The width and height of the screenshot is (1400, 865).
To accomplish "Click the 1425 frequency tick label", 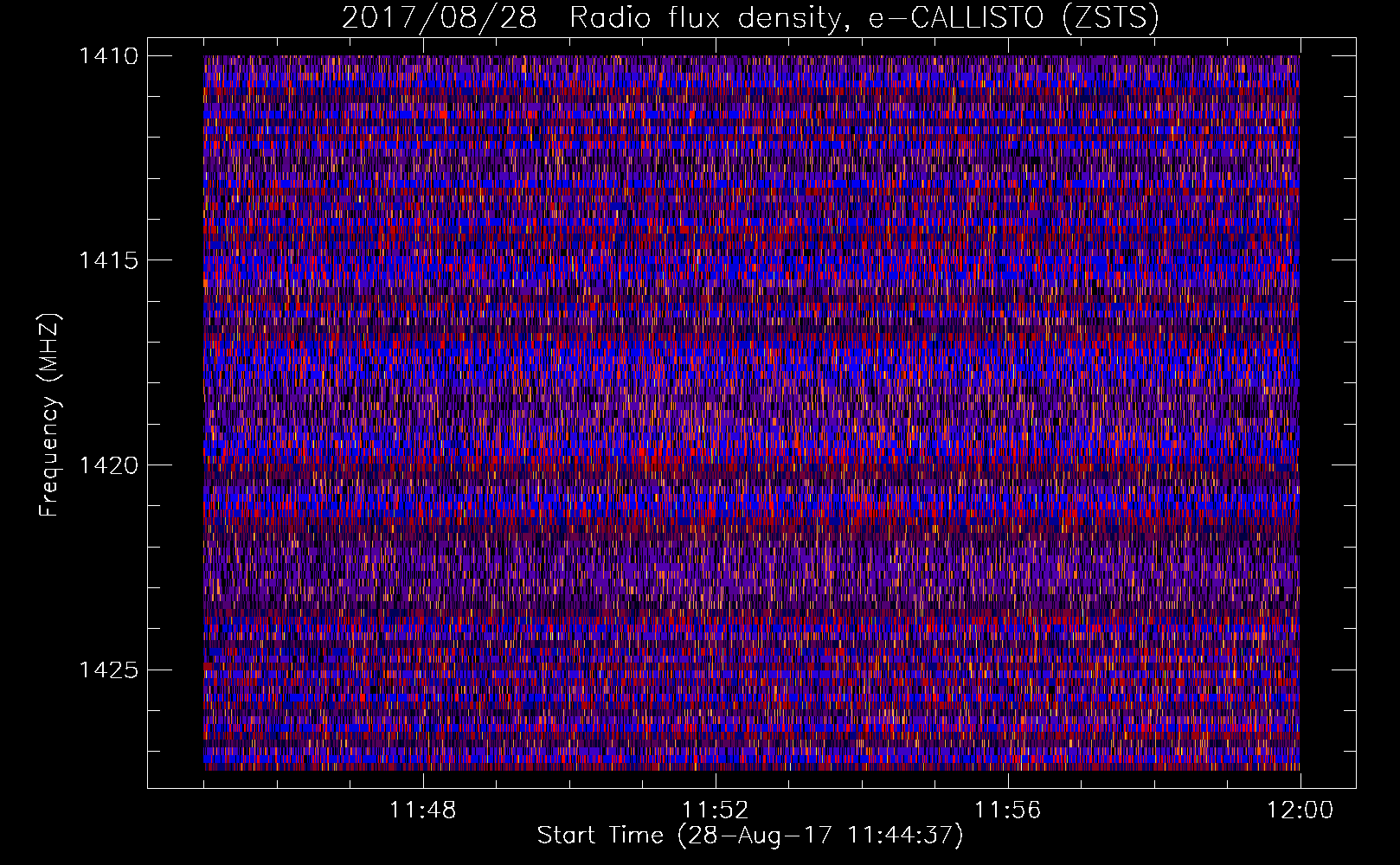I will (x=108, y=670).
